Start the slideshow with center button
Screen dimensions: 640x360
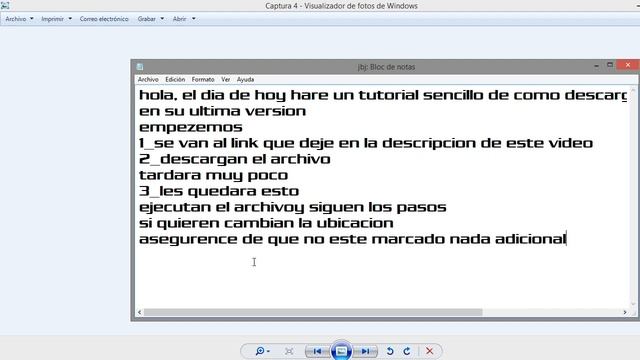pyautogui.click(x=341, y=351)
